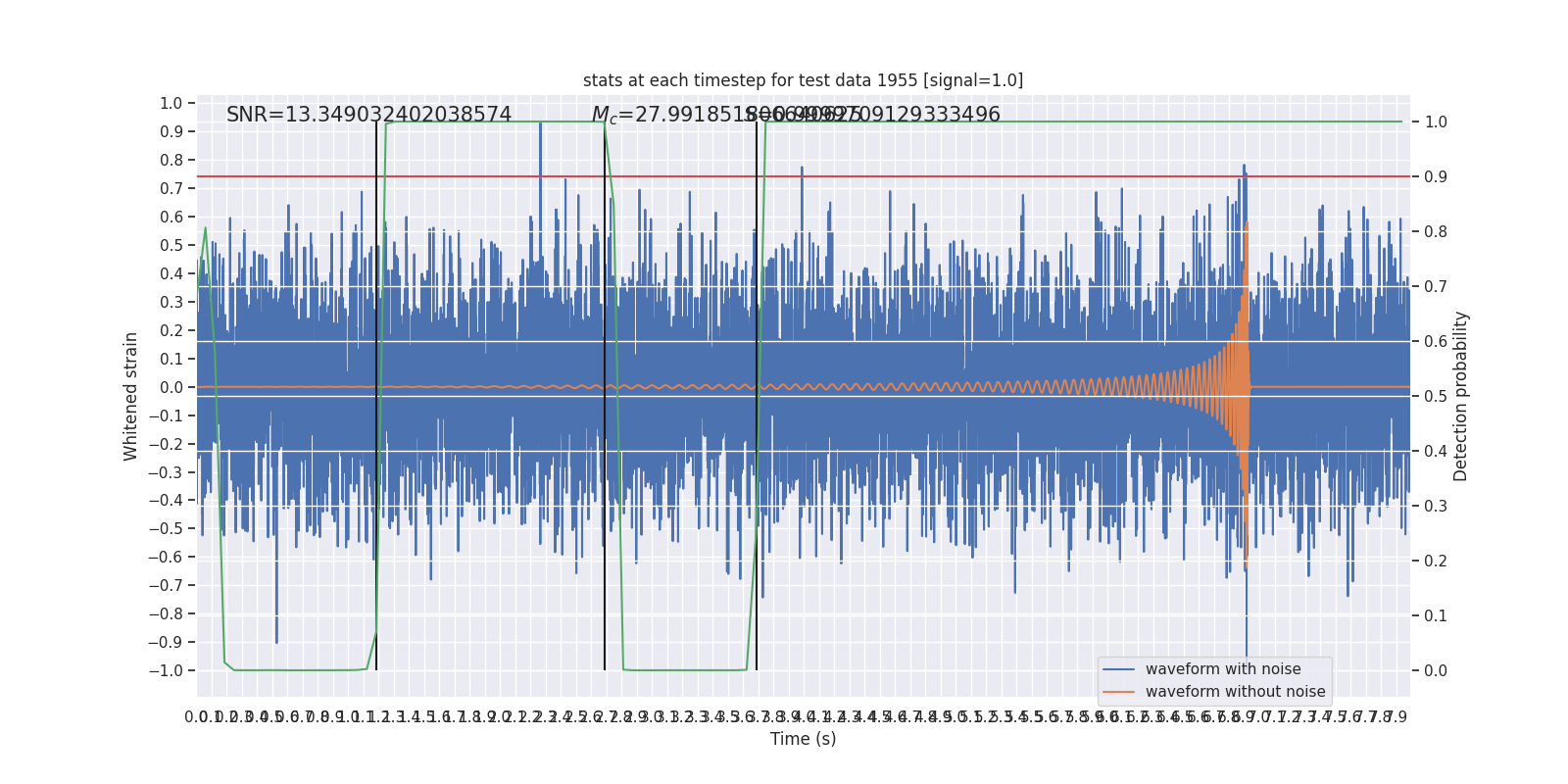Click the plot title mentioning test data 1955
This screenshot has height=784, width=1568.
click(x=803, y=80)
